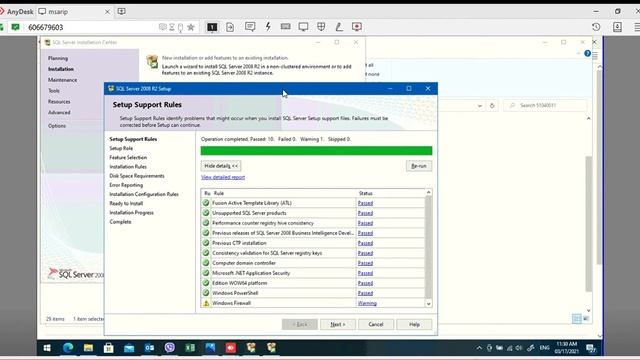Open Warning status link for Windows Firewall
Viewport: 640px width, 360px height.
tap(367, 303)
